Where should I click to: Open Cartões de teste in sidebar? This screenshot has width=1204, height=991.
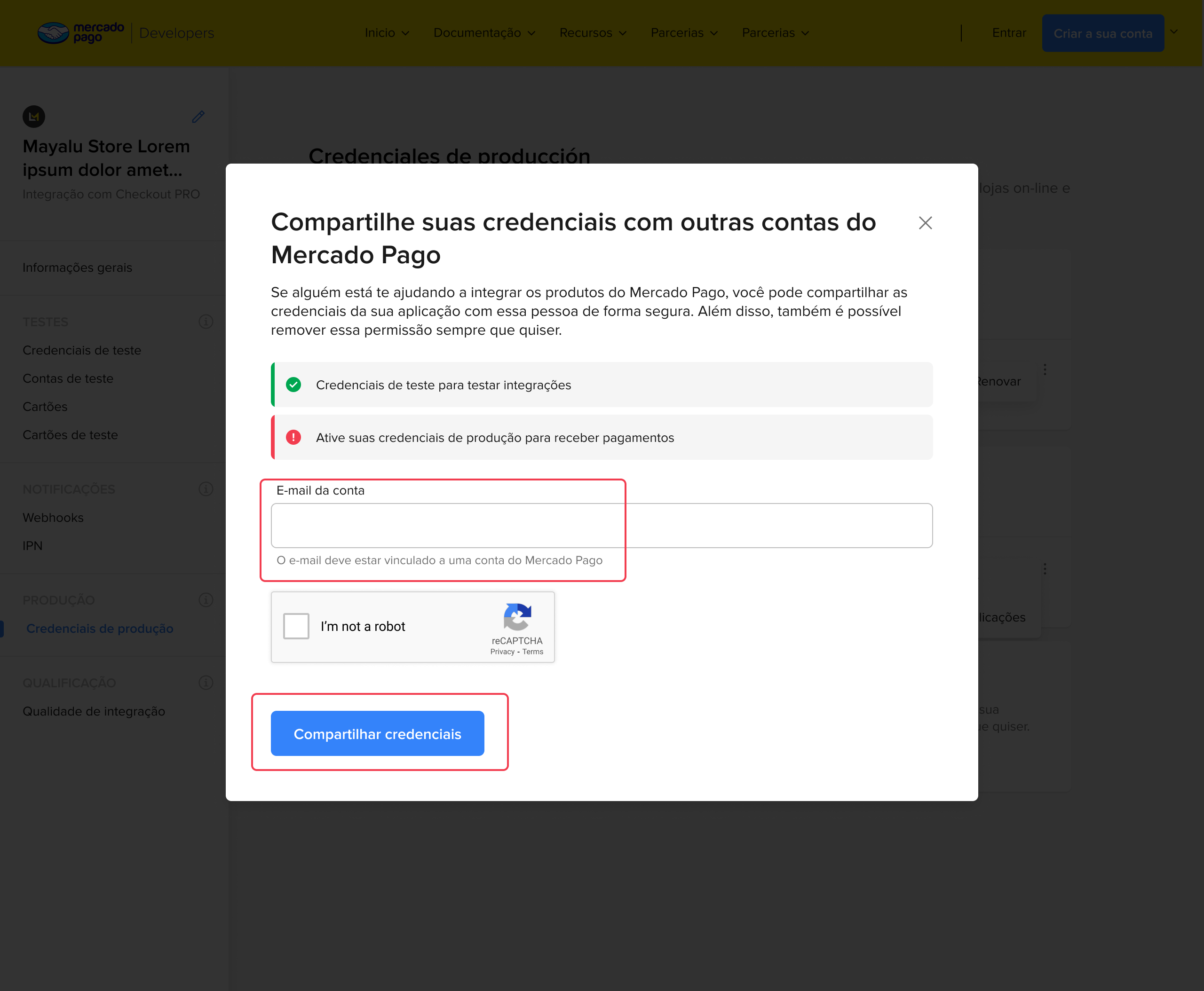click(x=70, y=435)
